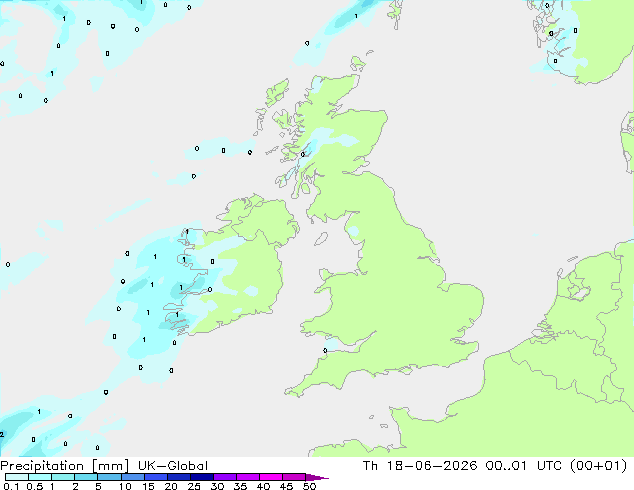Click the 15–20 mm legend color swatch
Screen dimensions: 634x490
[x=156, y=477]
